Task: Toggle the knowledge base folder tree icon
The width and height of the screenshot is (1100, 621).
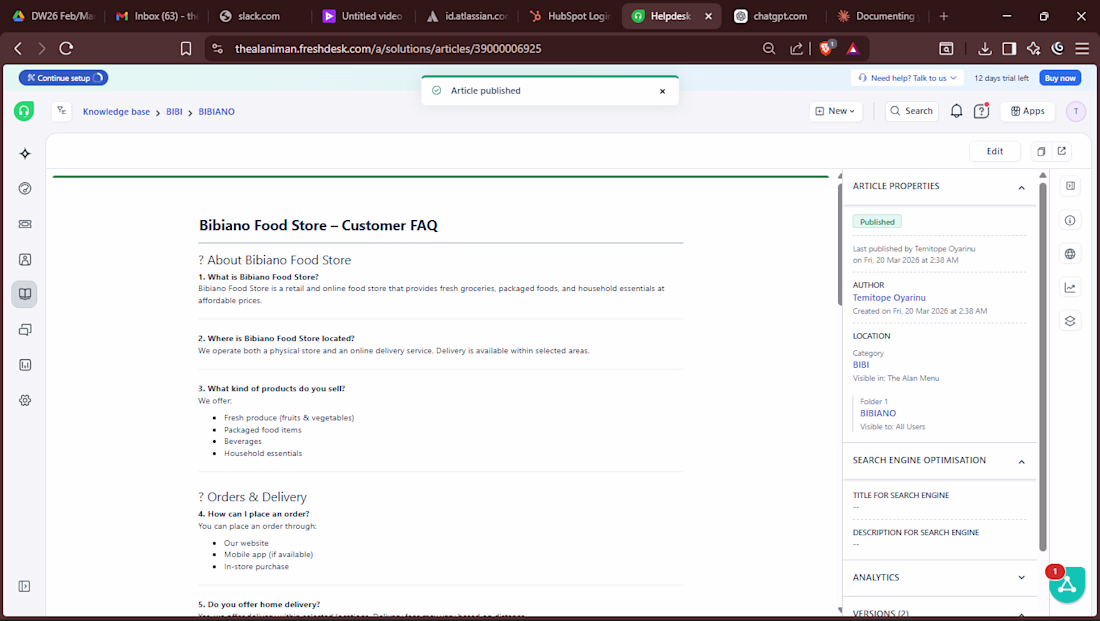Action: 62,111
